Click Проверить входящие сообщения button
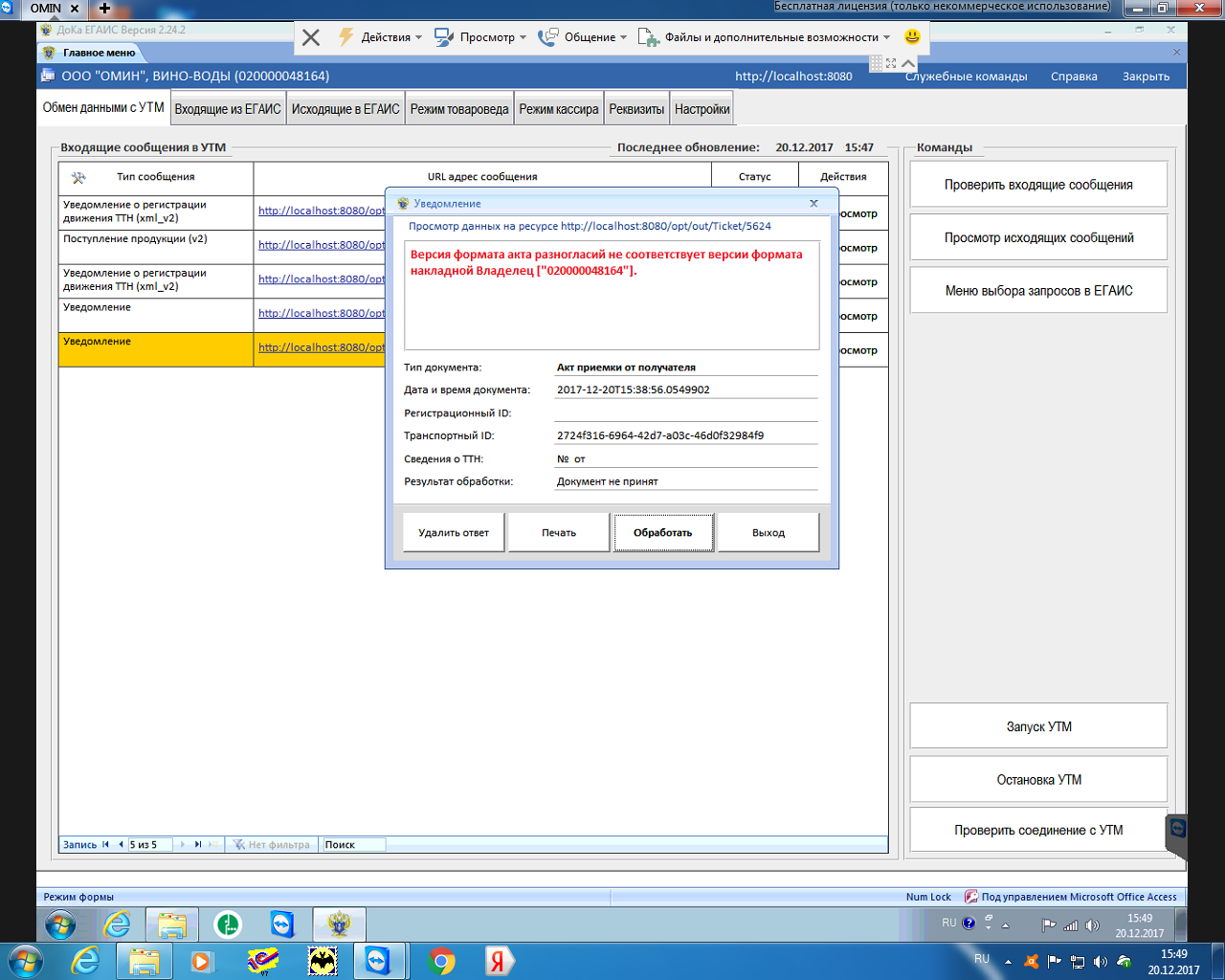Viewport: 1225px width, 980px height. (x=1038, y=185)
